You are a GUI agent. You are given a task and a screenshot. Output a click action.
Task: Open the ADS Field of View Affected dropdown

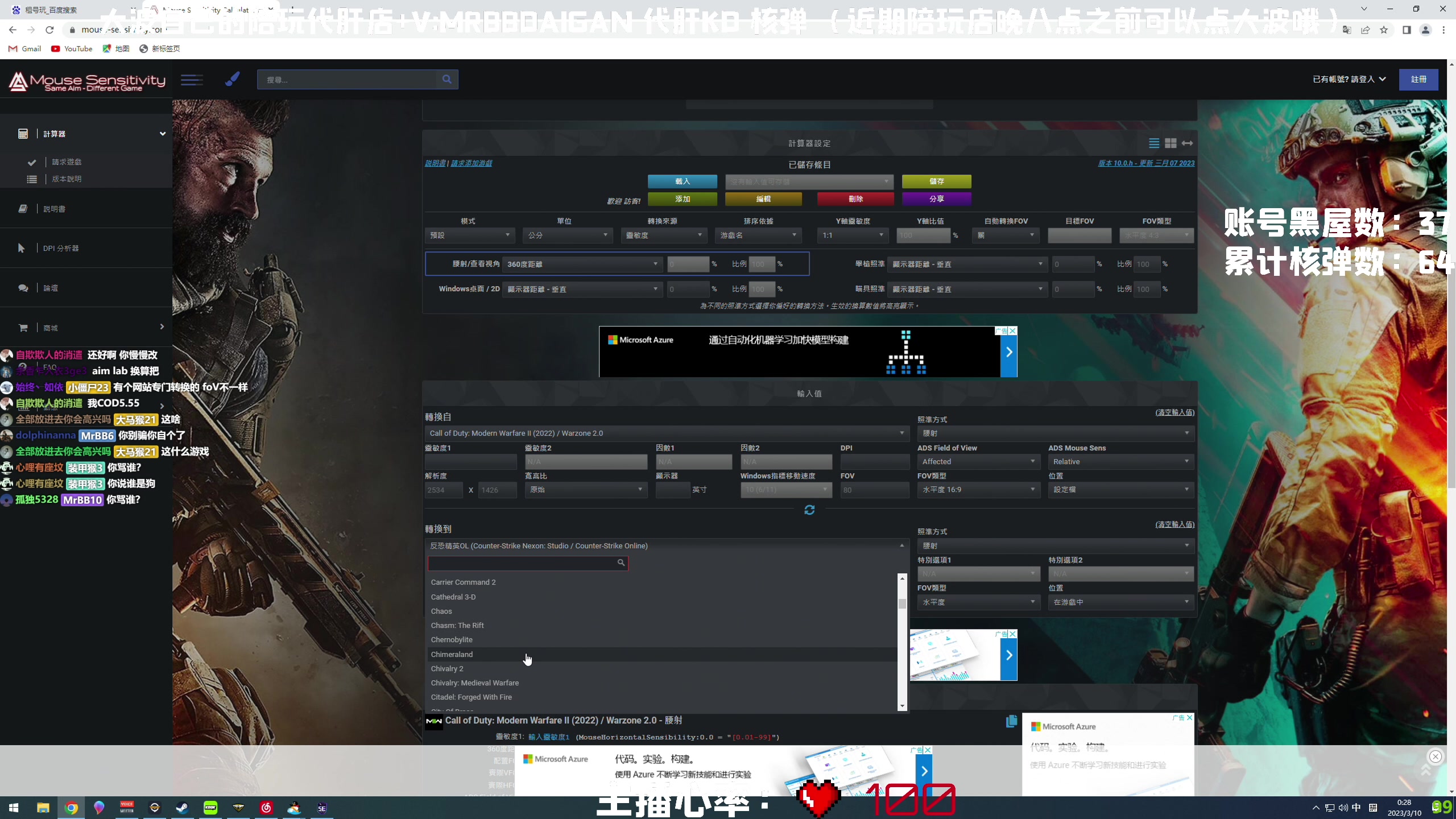[978, 462]
